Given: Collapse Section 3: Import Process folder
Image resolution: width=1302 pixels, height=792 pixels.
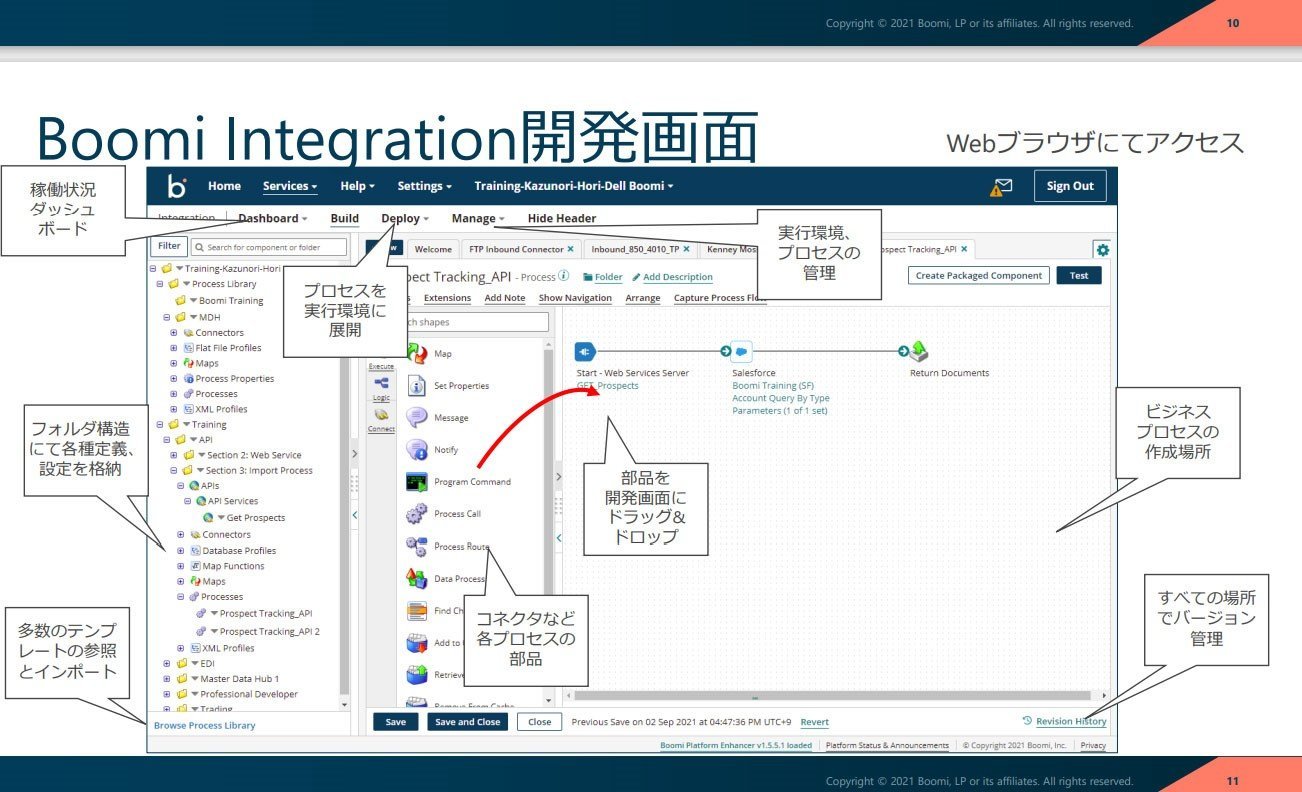Looking at the screenshot, I should point(174,470).
